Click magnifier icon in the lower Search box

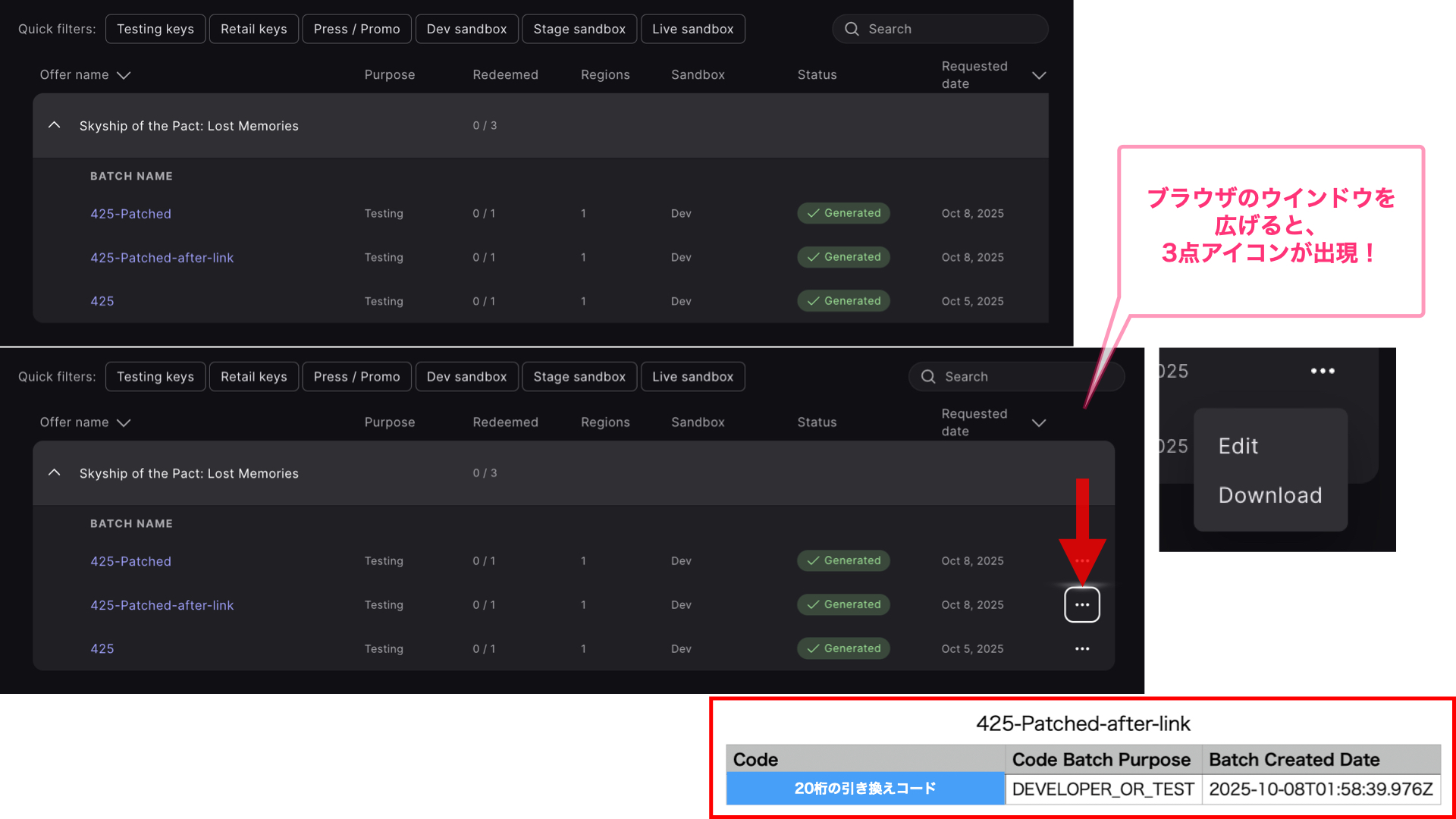[x=928, y=376]
